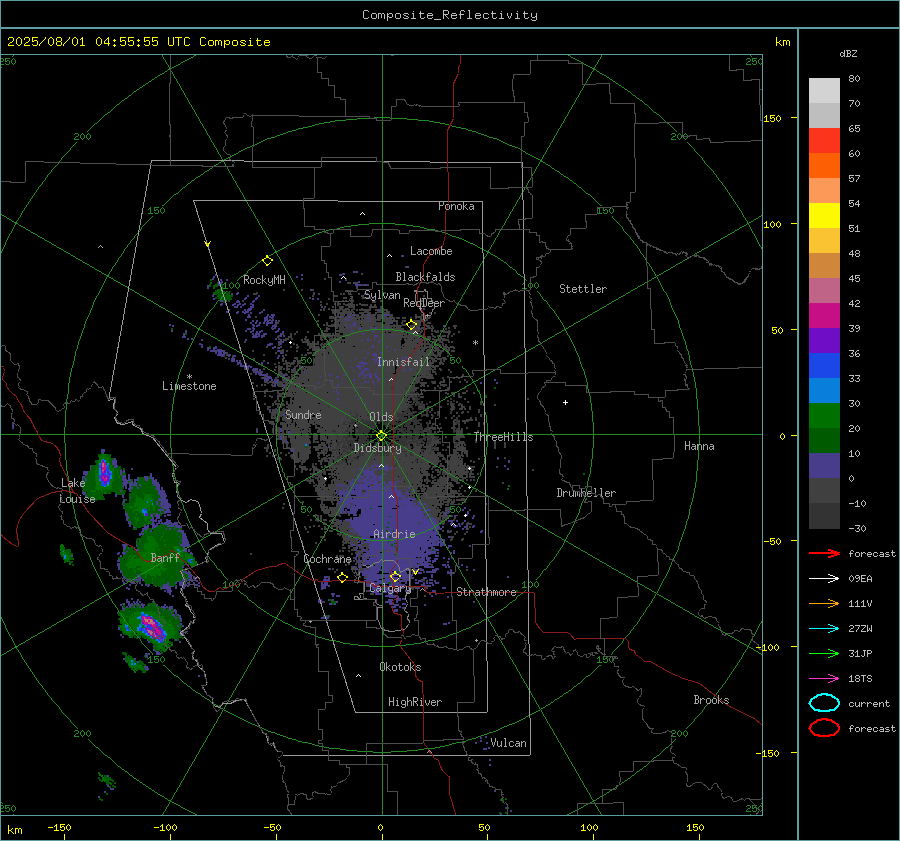Click the Airdrie city label
The width and height of the screenshot is (900, 841).
[394, 534]
